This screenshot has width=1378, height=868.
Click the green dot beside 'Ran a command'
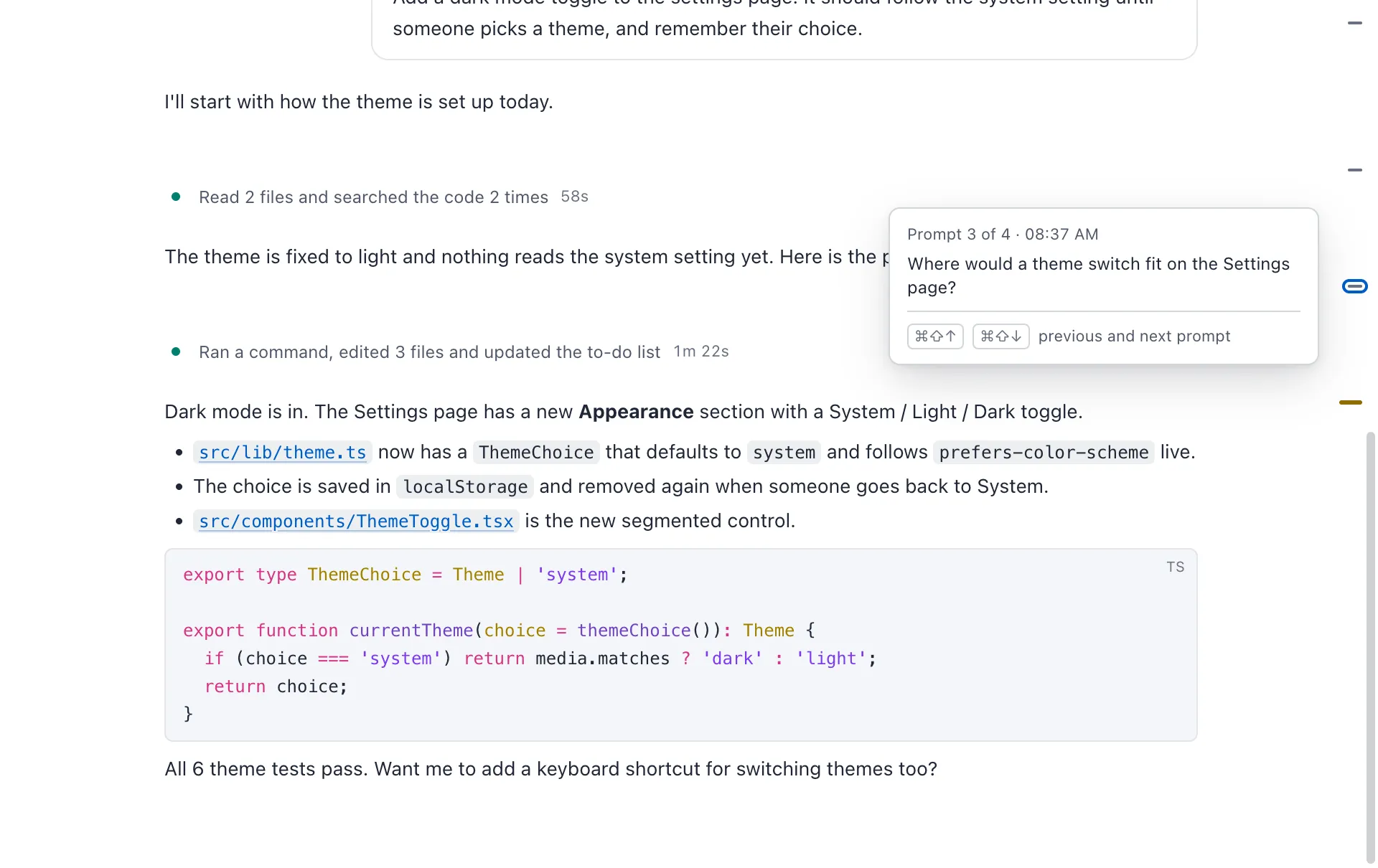[x=176, y=352]
